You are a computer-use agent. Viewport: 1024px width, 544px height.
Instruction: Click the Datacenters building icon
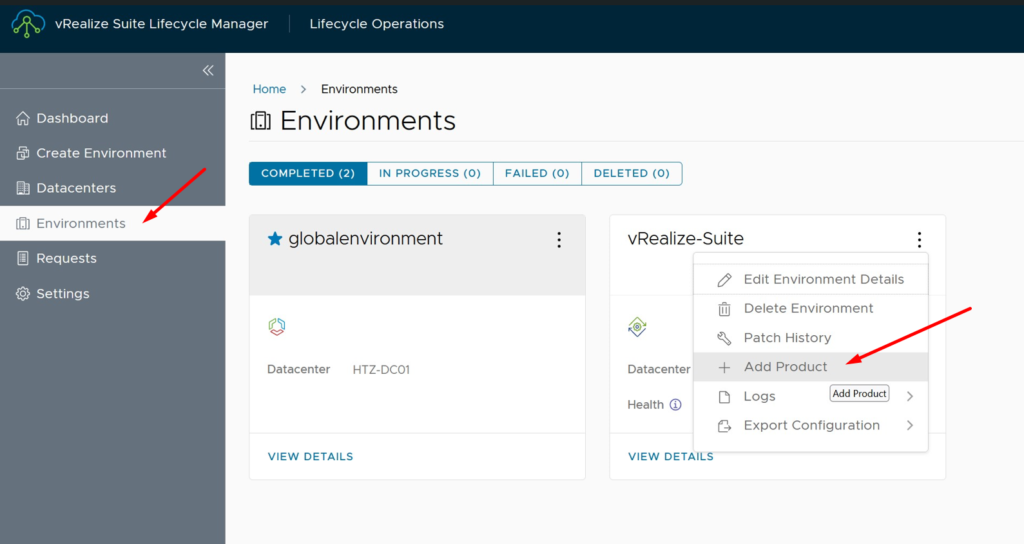pyautogui.click(x=23, y=188)
